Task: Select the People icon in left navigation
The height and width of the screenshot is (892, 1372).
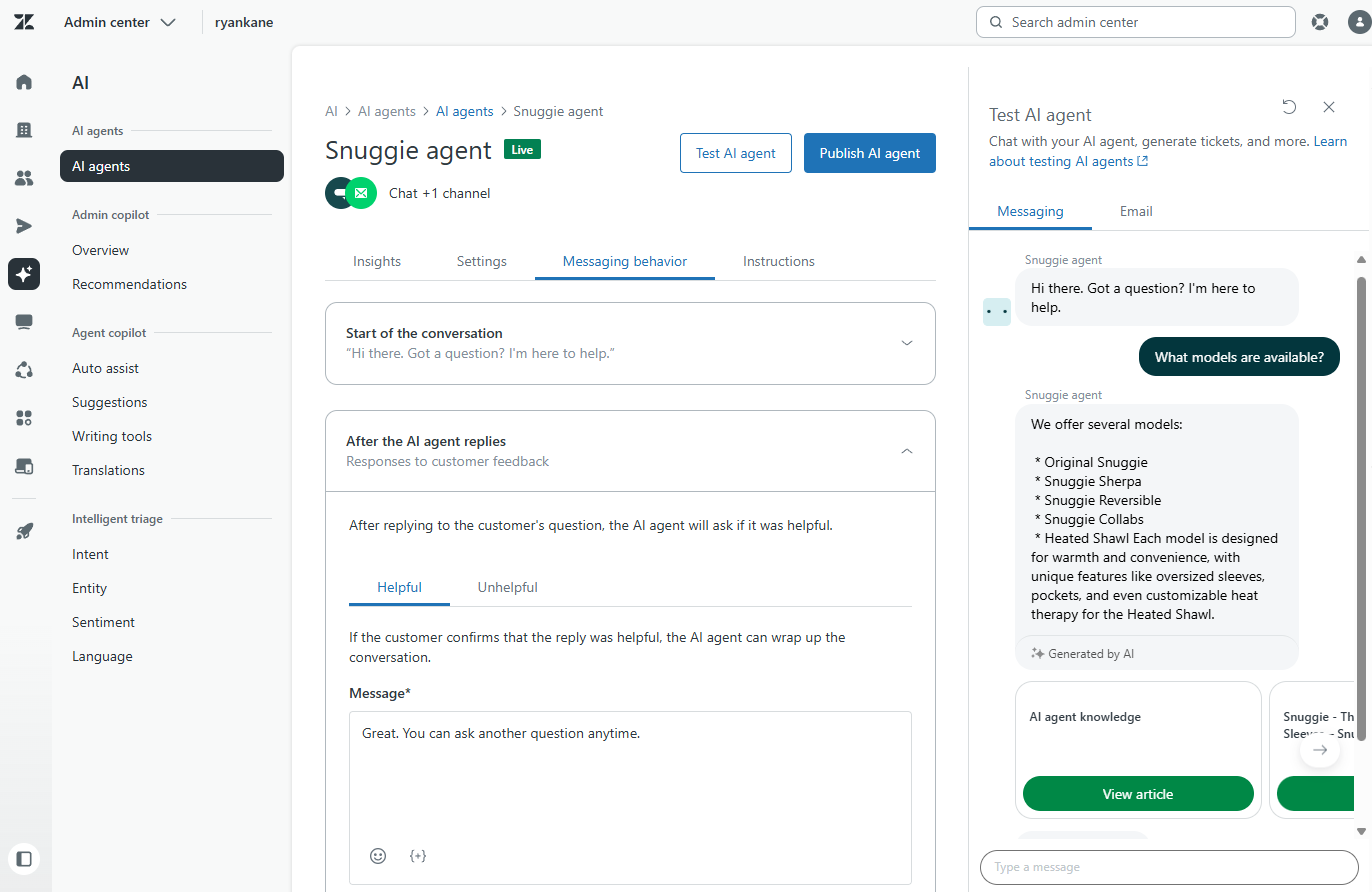Action: click(x=24, y=178)
